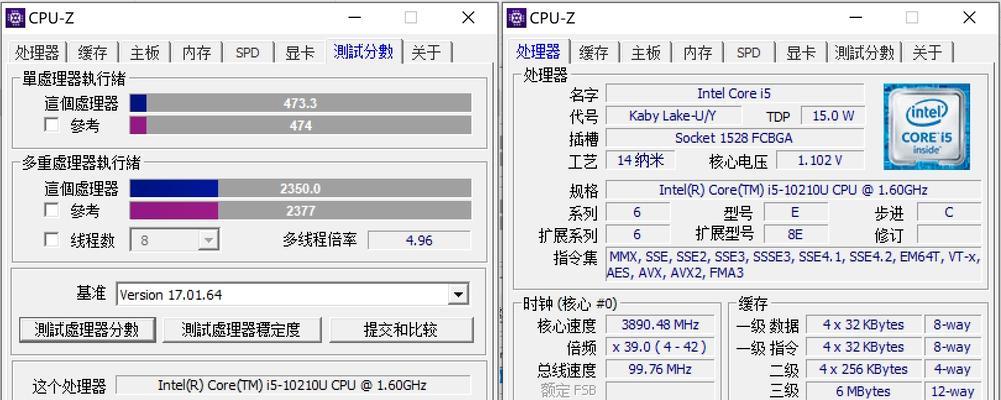Click the 4-way associativity value
Screen dimensions: 1001x400
tap(952, 369)
